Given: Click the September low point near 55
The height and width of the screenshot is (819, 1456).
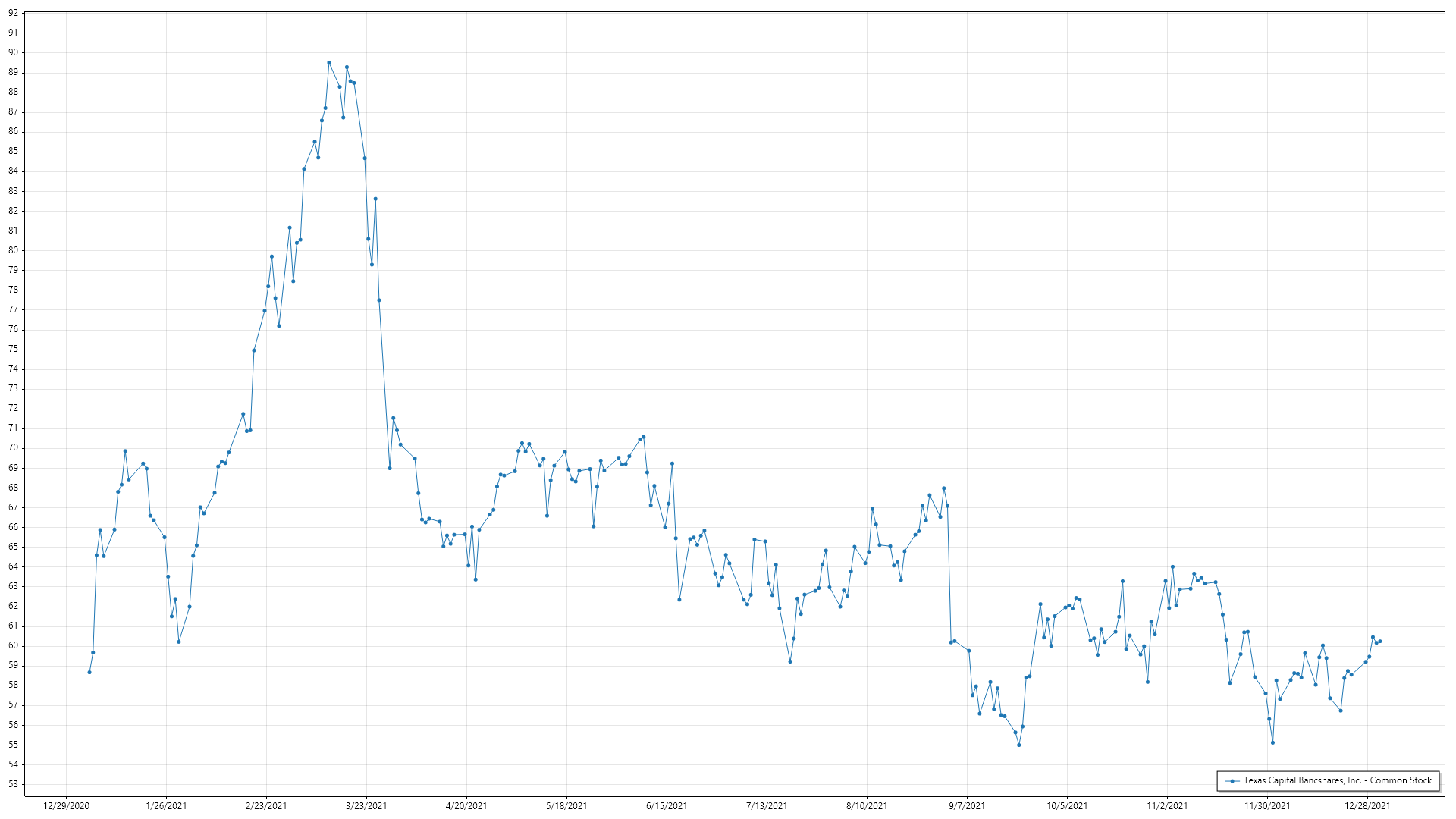Looking at the screenshot, I should pos(1018,745).
